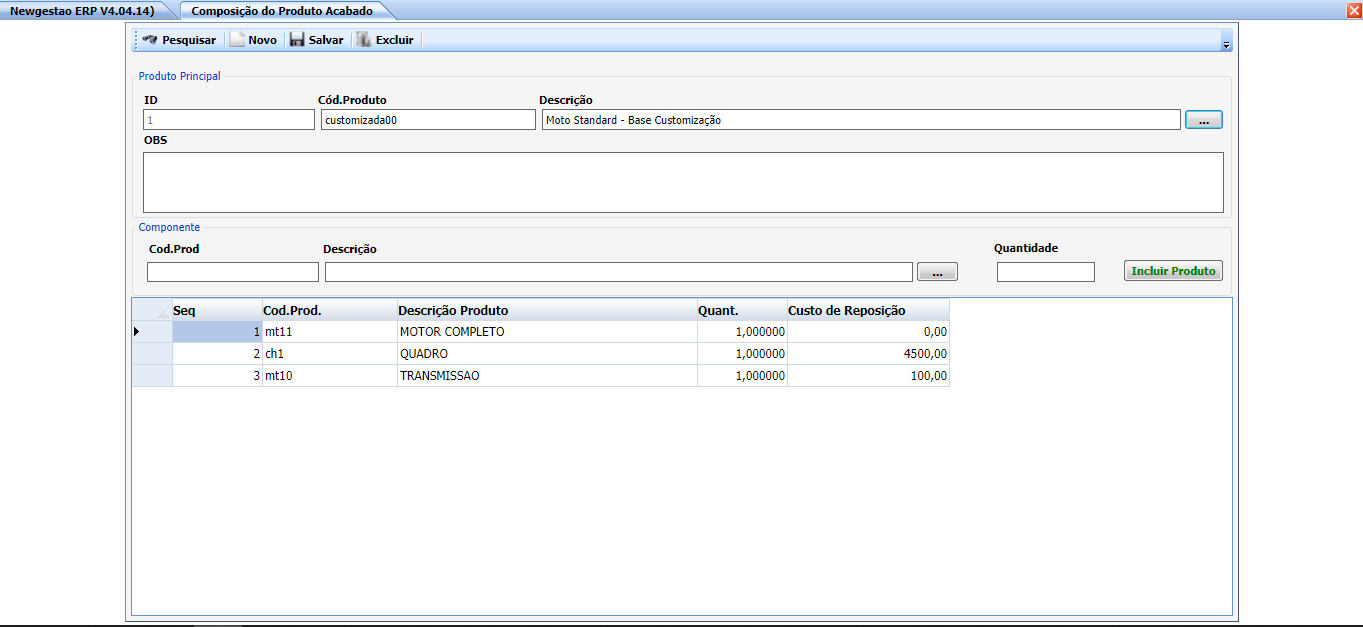Sort by the Cod.Prod. column header
This screenshot has width=1363, height=627.
click(330, 310)
